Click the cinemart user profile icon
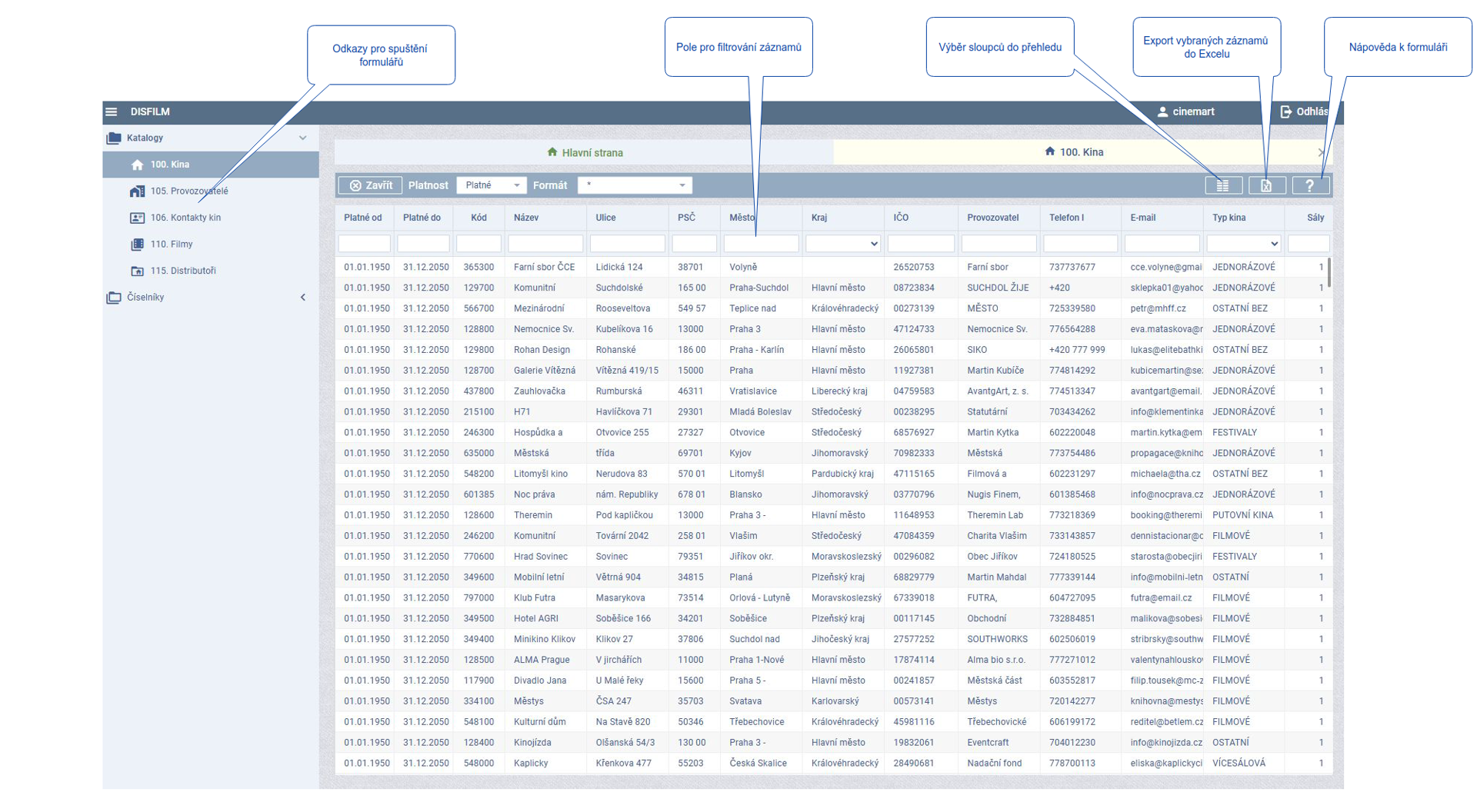 [1162, 112]
